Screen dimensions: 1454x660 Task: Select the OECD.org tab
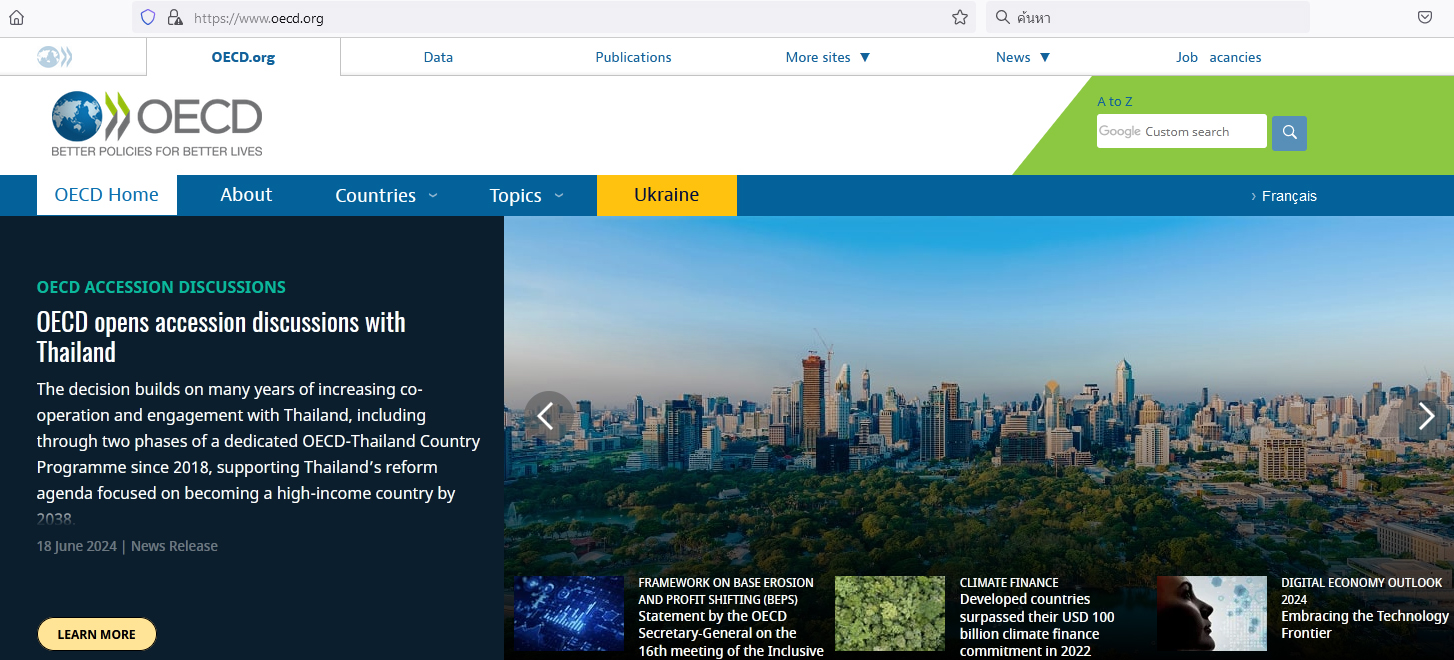coord(243,57)
